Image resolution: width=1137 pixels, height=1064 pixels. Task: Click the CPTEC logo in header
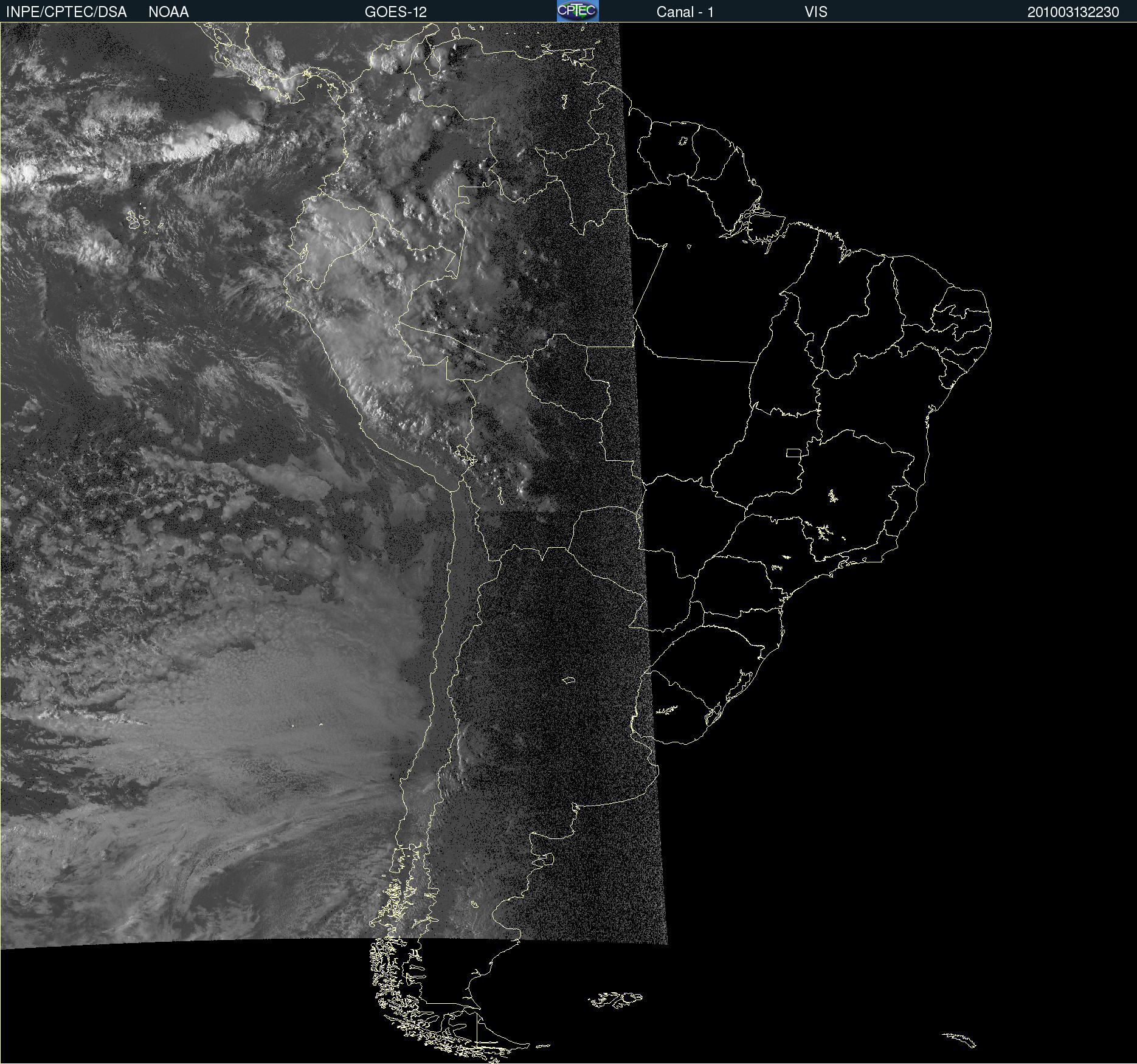(x=578, y=11)
